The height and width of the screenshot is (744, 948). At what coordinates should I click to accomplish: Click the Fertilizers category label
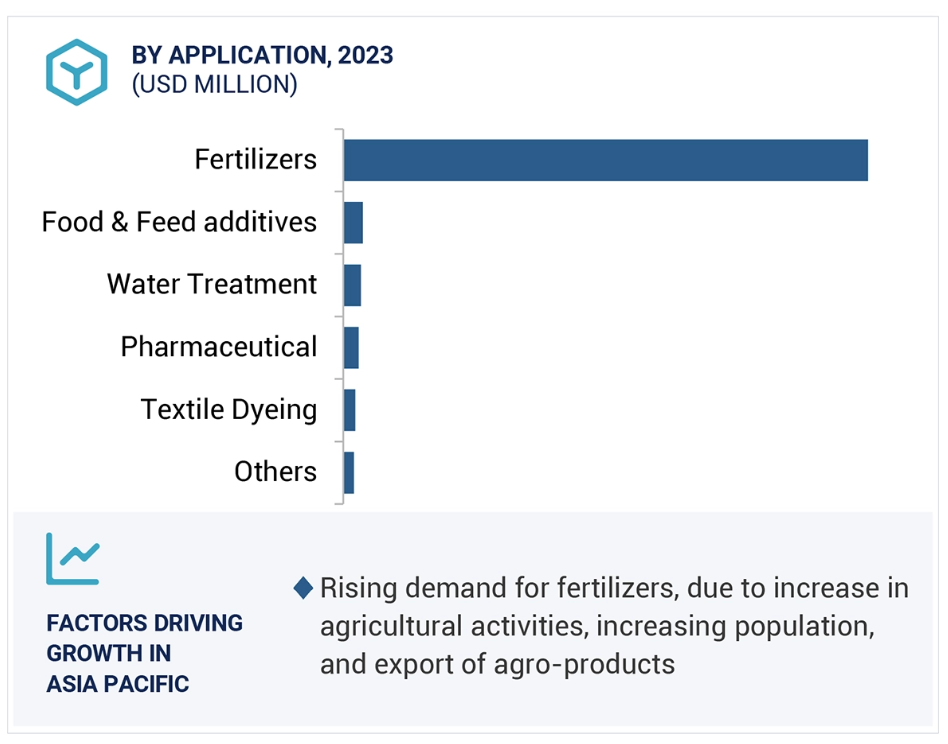point(256,160)
